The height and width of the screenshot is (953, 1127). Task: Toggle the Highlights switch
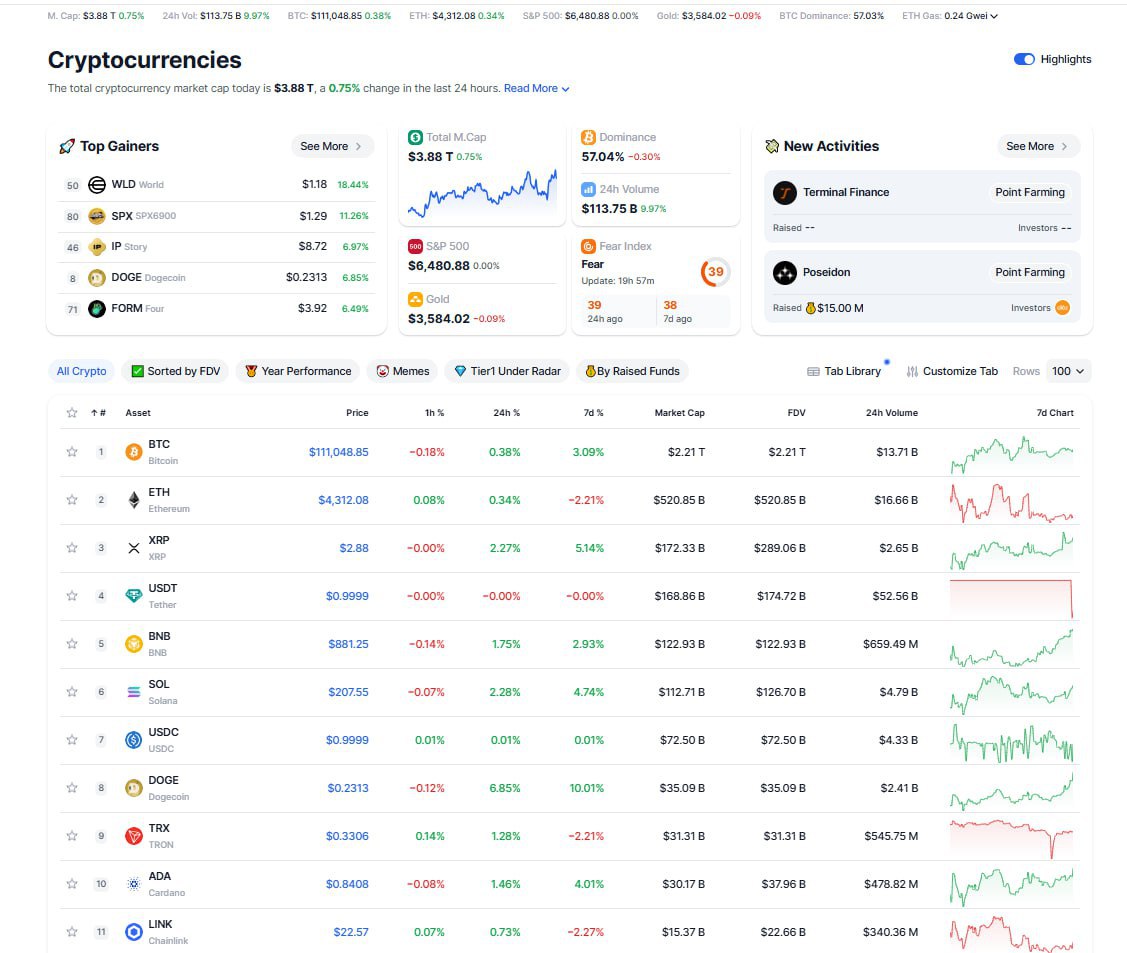pos(1024,59)
